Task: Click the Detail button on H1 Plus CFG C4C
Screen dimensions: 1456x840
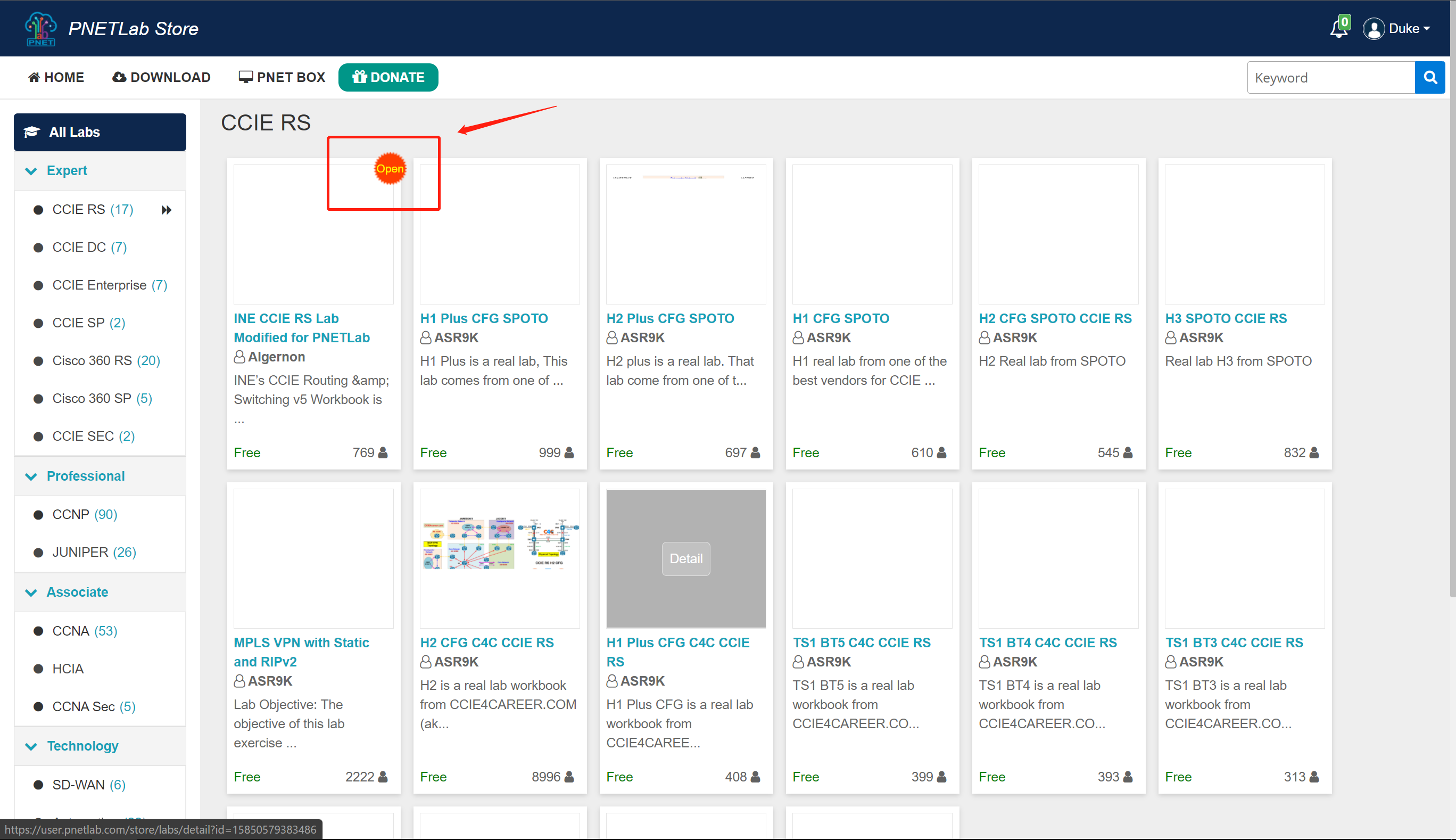Action: (x=686, y=558)
